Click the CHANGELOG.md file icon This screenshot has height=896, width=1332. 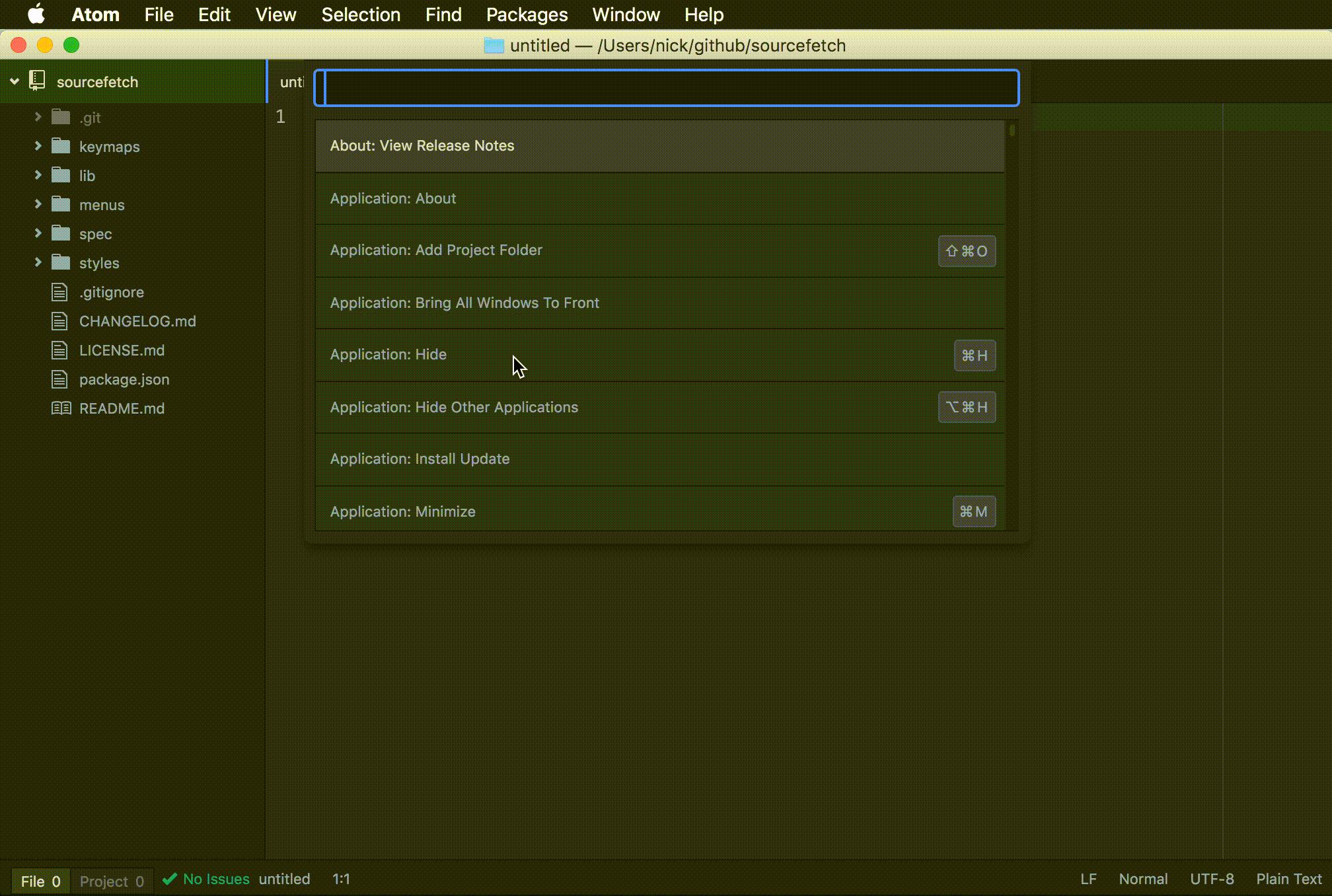pos(59,321)
